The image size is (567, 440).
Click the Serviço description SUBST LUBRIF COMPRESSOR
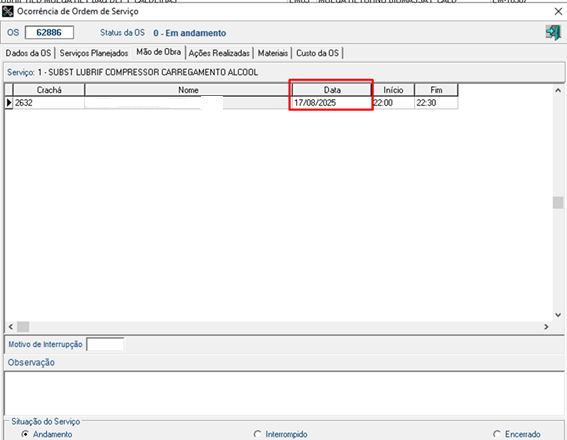[x=148, y=72]
